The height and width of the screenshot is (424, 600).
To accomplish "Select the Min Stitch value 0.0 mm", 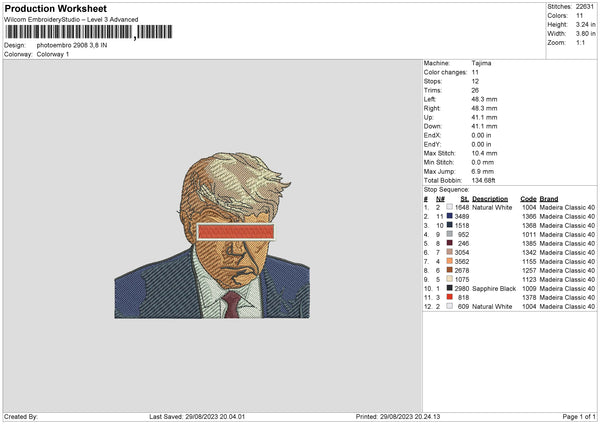I will click(x=483, y=162).
